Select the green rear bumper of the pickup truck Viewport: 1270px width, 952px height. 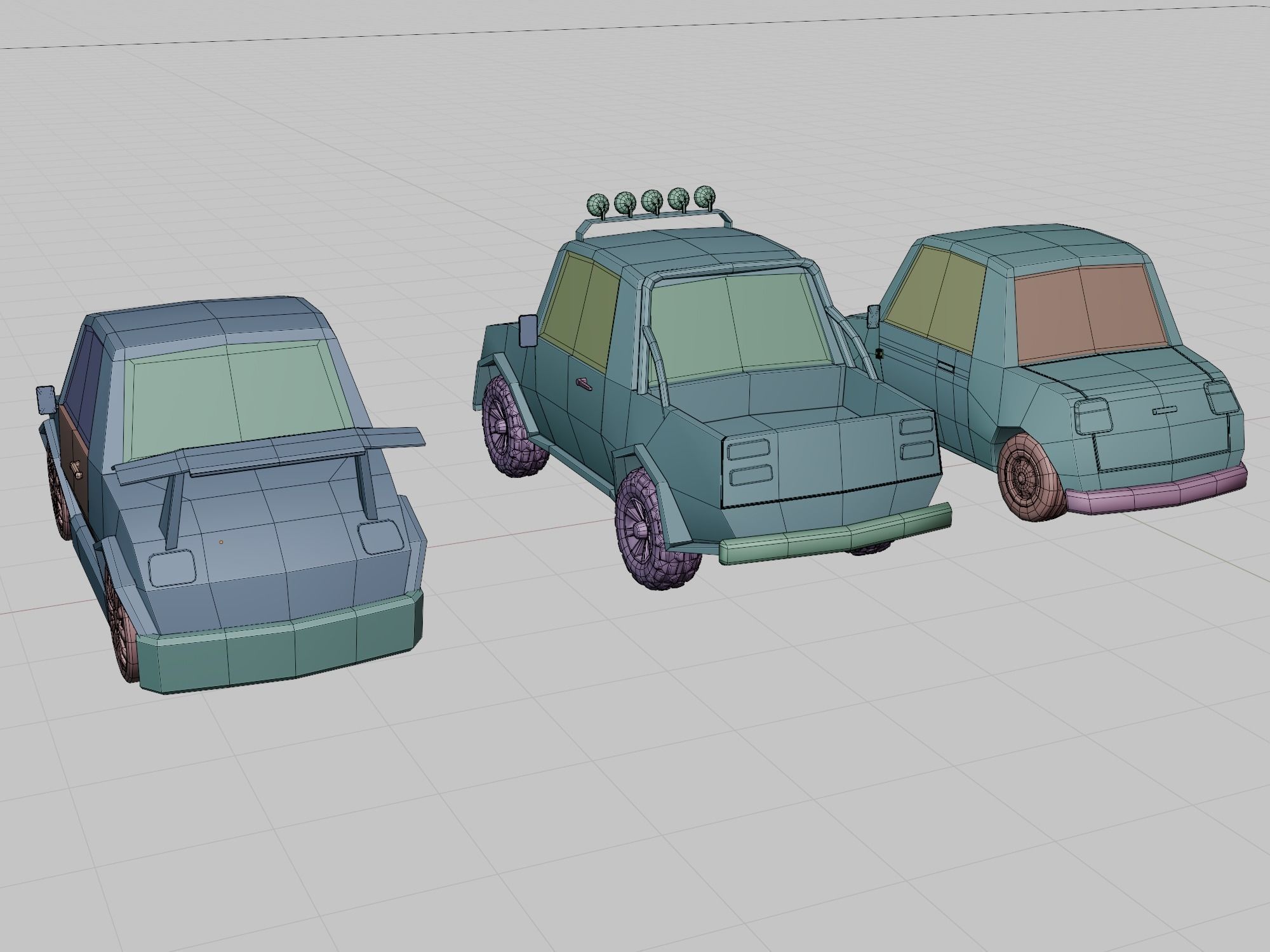click(x=834, y=534)
